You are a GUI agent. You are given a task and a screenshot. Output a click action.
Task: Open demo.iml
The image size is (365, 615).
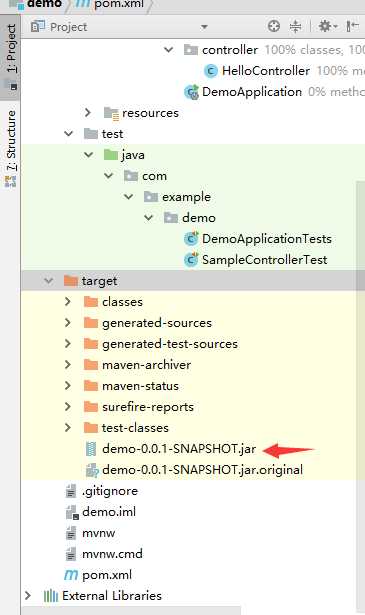(109, 512)
